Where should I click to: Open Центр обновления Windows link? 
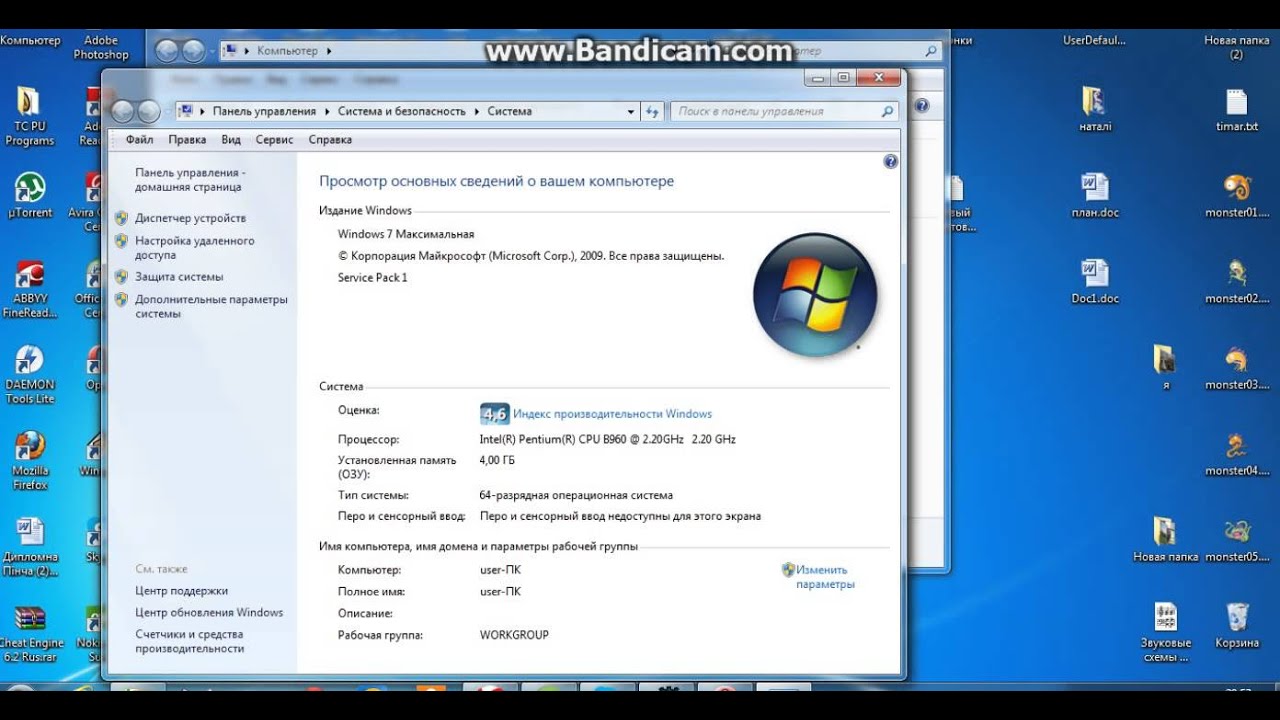coord(209,613)
